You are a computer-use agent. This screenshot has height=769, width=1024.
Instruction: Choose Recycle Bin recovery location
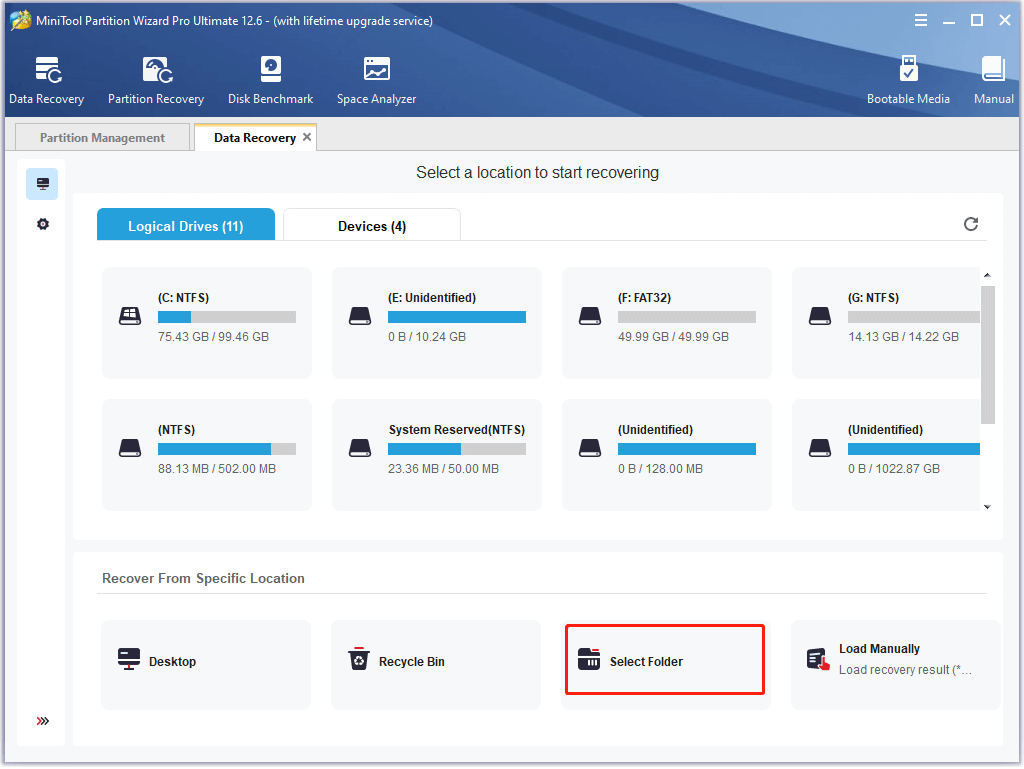[x=436, y=665]
